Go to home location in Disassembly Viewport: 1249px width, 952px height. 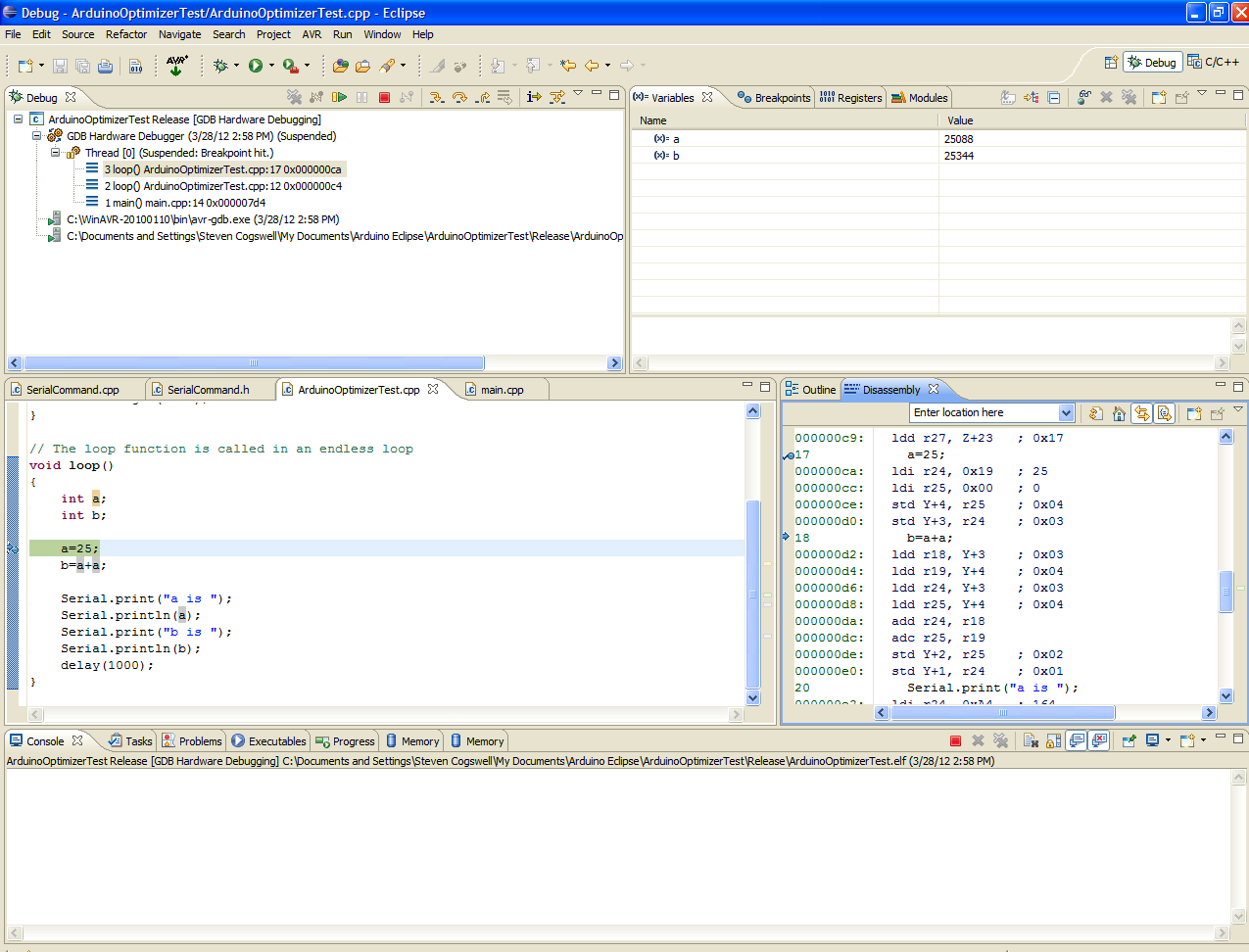click(x=1119, y=413)
